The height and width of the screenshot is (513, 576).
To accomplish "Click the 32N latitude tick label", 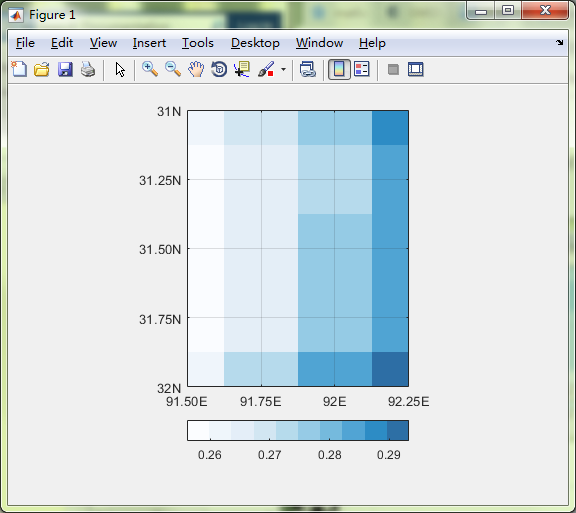I will tap(169, 388).
